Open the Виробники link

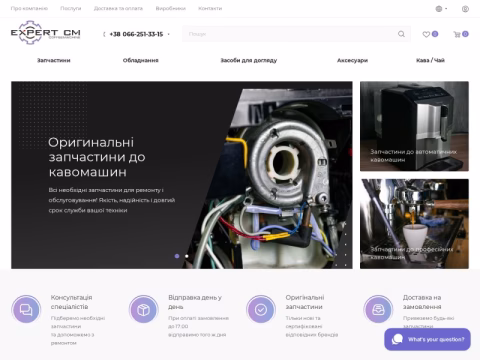(x=171, y=8)
